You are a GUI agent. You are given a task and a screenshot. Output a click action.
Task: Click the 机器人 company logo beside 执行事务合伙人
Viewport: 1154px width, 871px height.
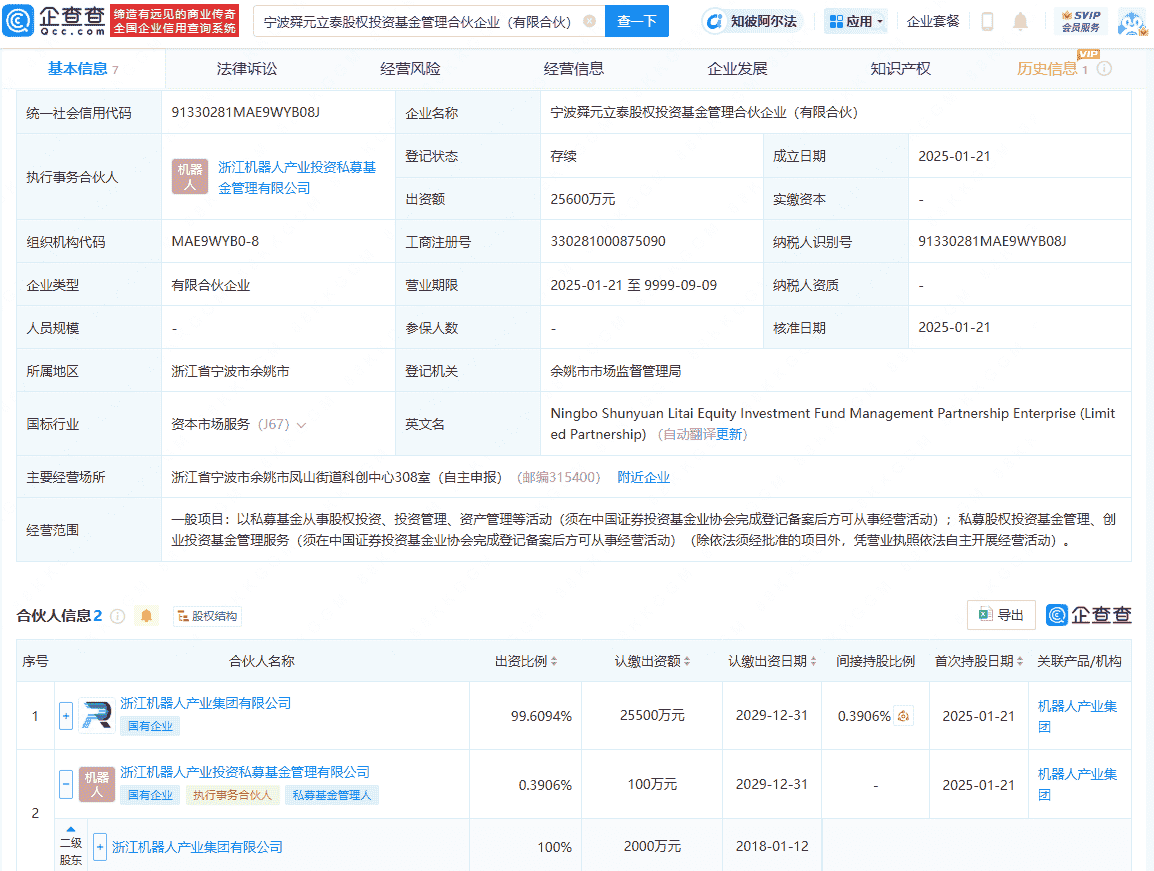click(189, 177)
